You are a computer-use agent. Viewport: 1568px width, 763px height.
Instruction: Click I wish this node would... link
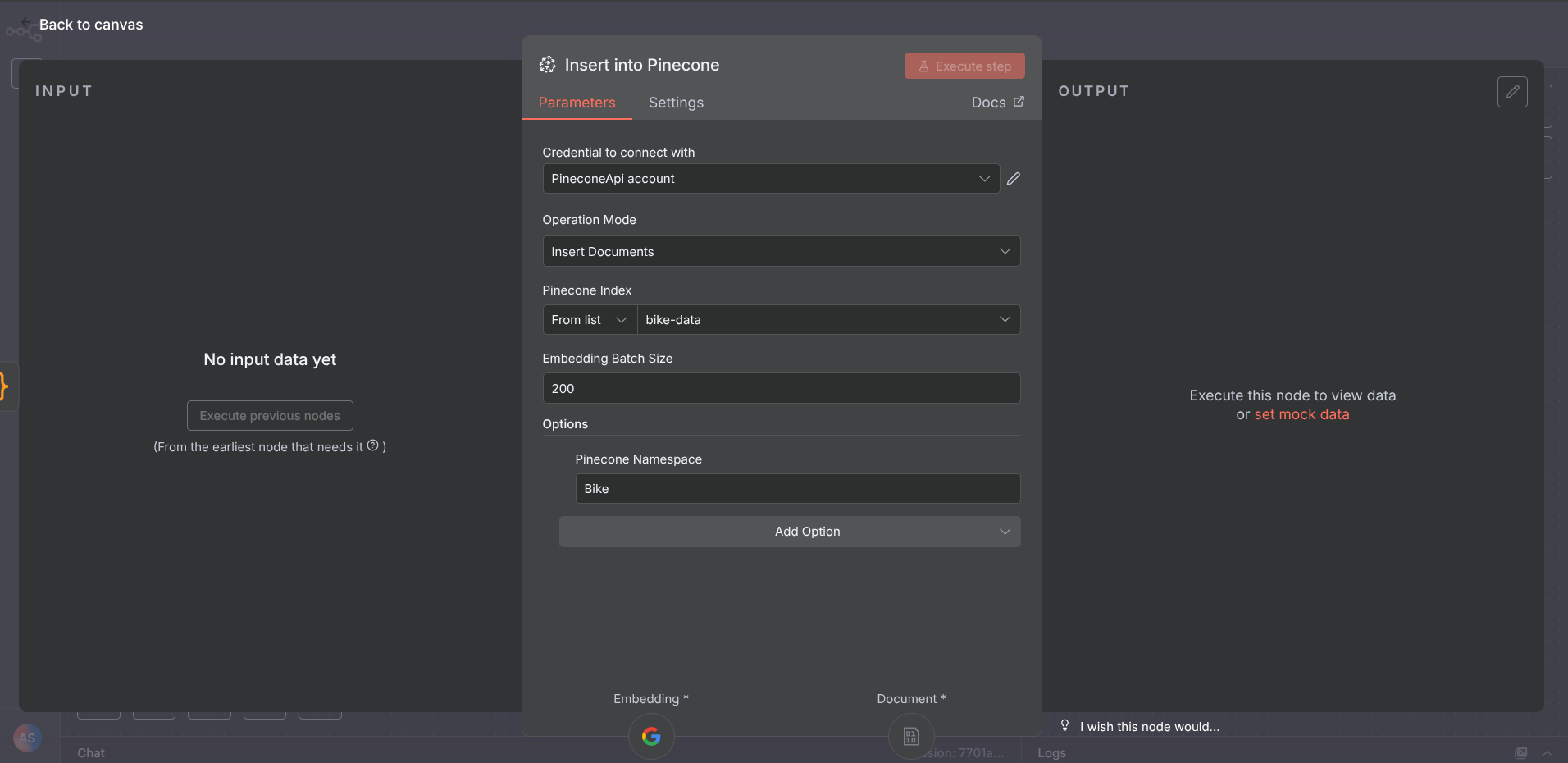[1149, 726]
